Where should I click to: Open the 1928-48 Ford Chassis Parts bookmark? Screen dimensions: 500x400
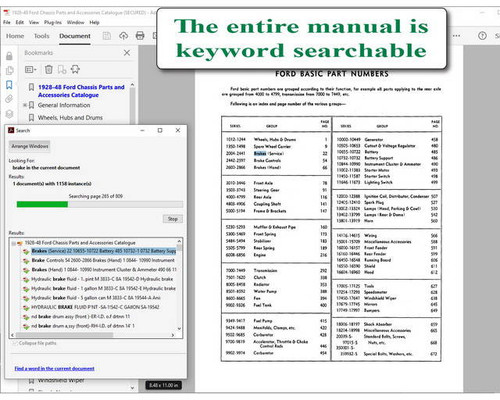click(x=81, y=91)
